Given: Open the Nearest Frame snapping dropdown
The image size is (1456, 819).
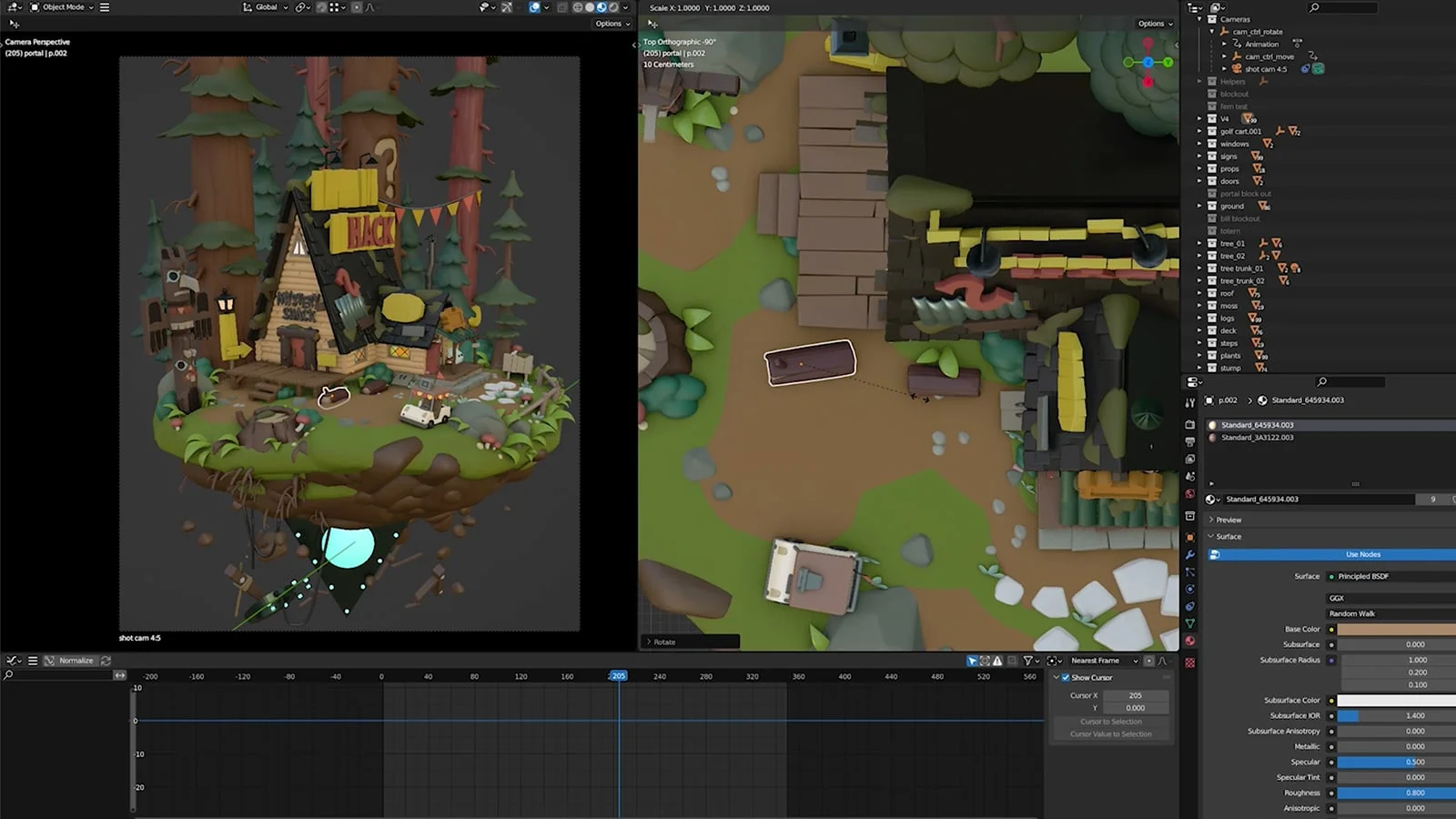Looking at the screenshot, I should point(1103,660).
